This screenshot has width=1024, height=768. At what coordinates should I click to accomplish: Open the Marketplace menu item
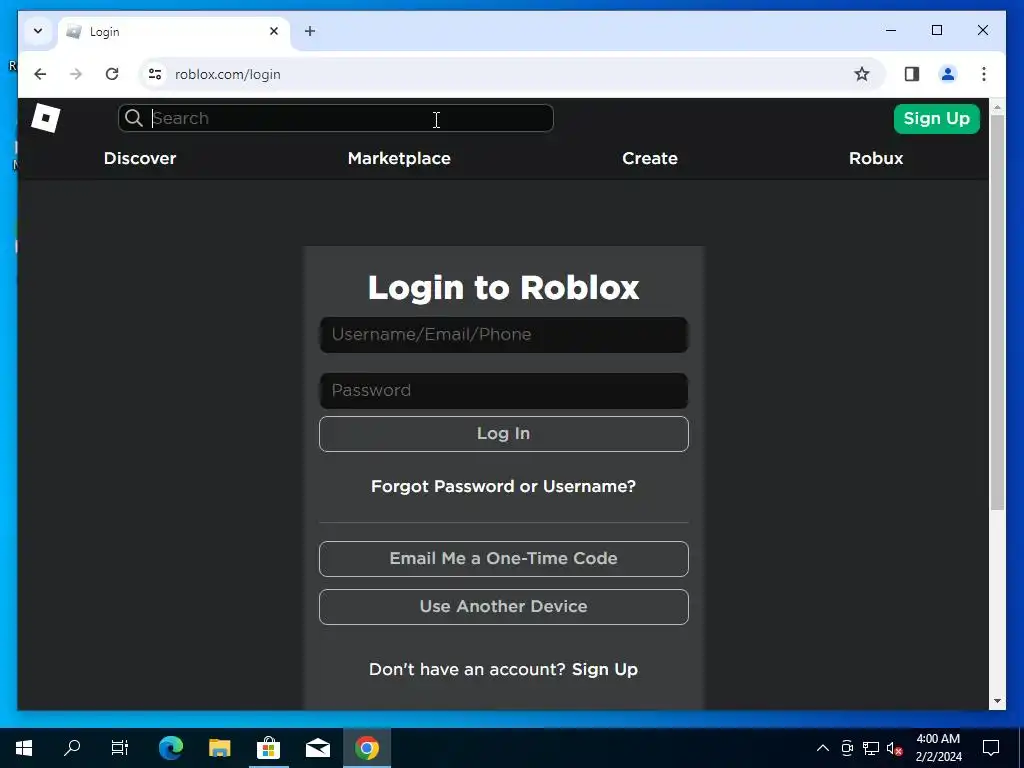399,159
